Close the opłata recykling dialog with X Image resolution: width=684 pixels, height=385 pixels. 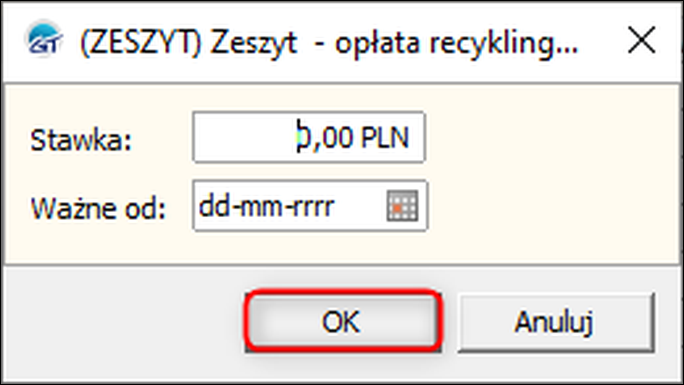[642, 40]
